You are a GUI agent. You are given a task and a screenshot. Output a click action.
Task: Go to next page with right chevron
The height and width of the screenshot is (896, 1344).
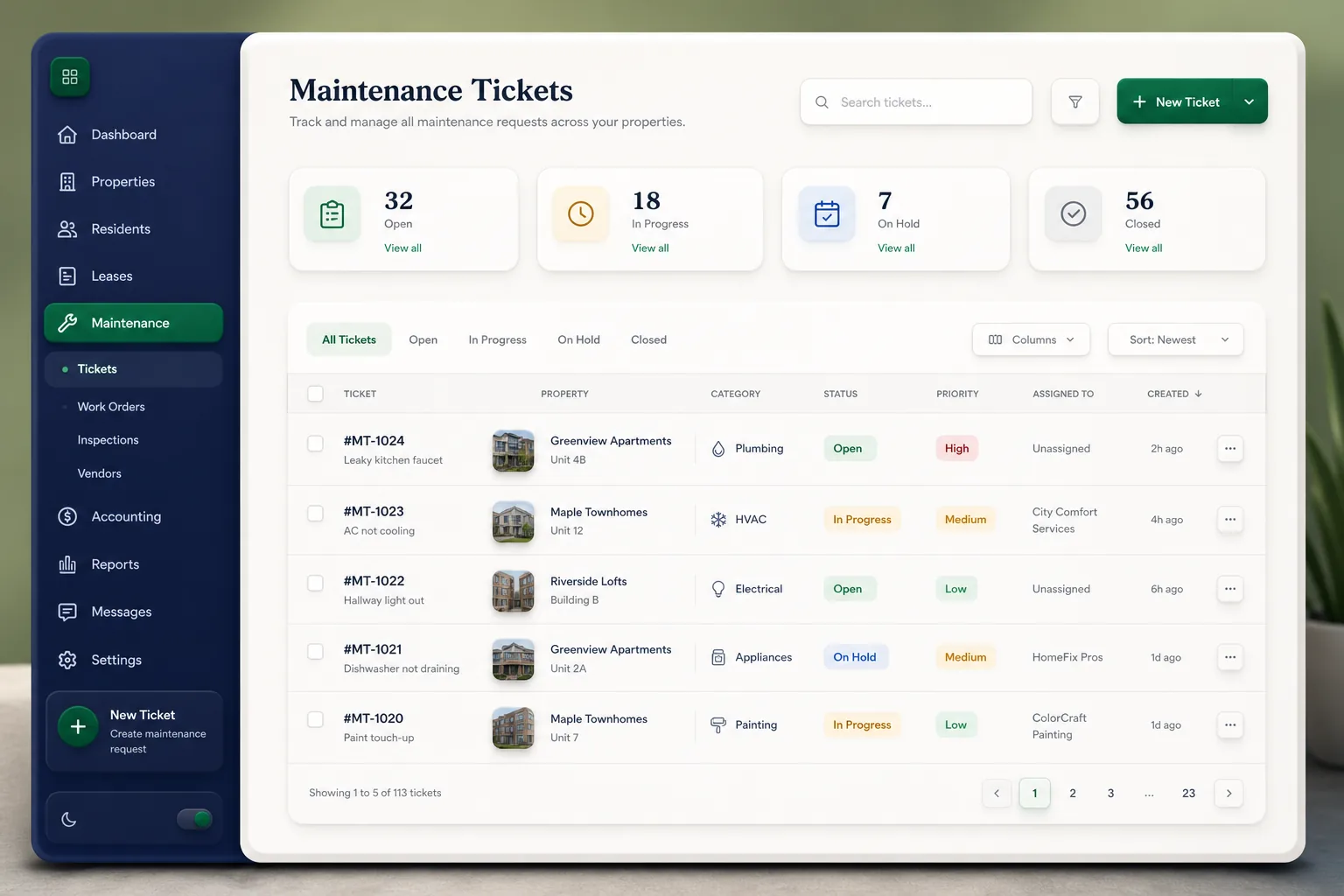click(x=1228, y=794)
